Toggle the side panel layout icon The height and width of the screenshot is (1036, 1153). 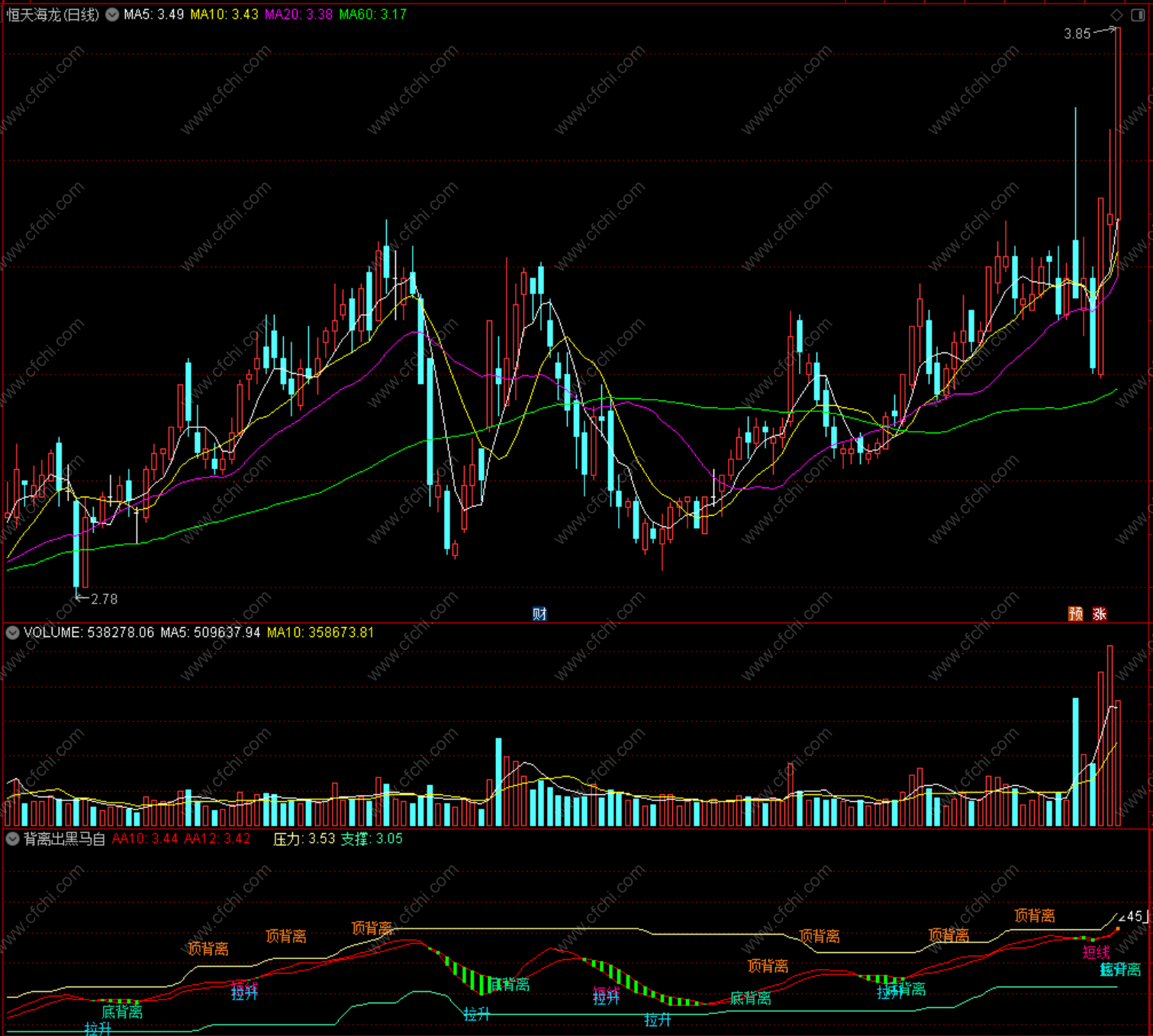tap(1137, 14)
